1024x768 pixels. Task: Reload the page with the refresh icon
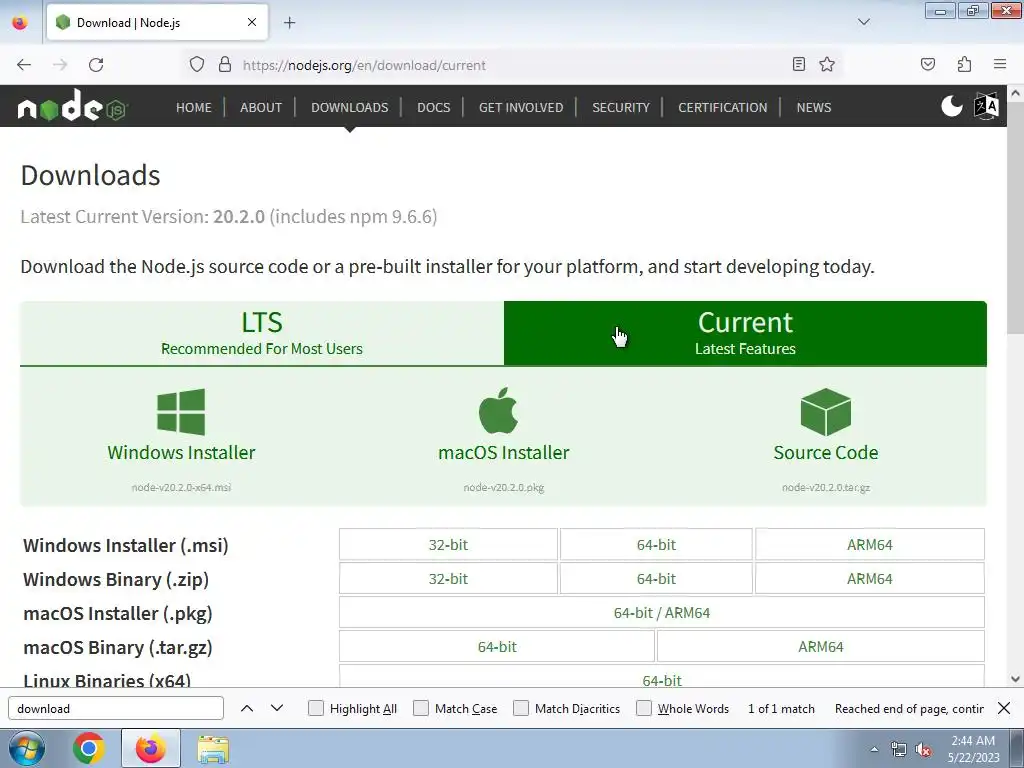coord(96,65)
